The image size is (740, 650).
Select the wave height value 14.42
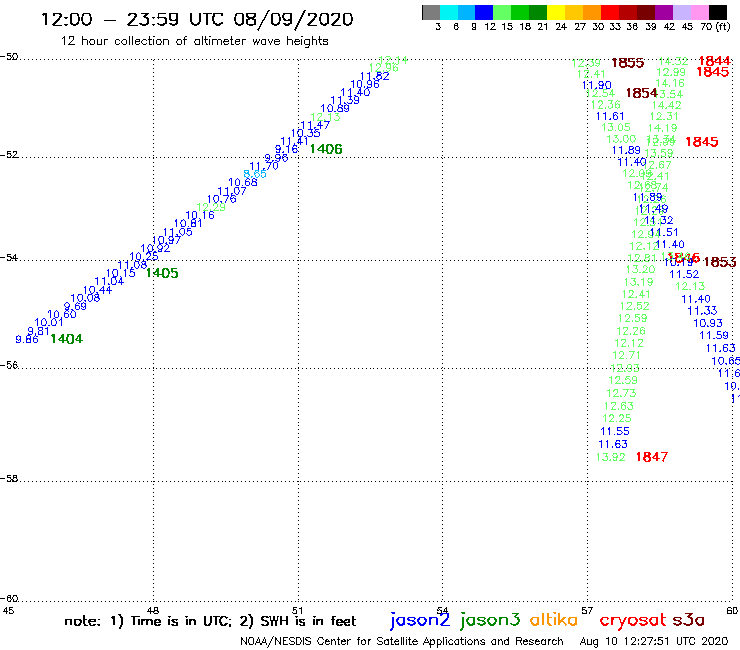point(667,105)
